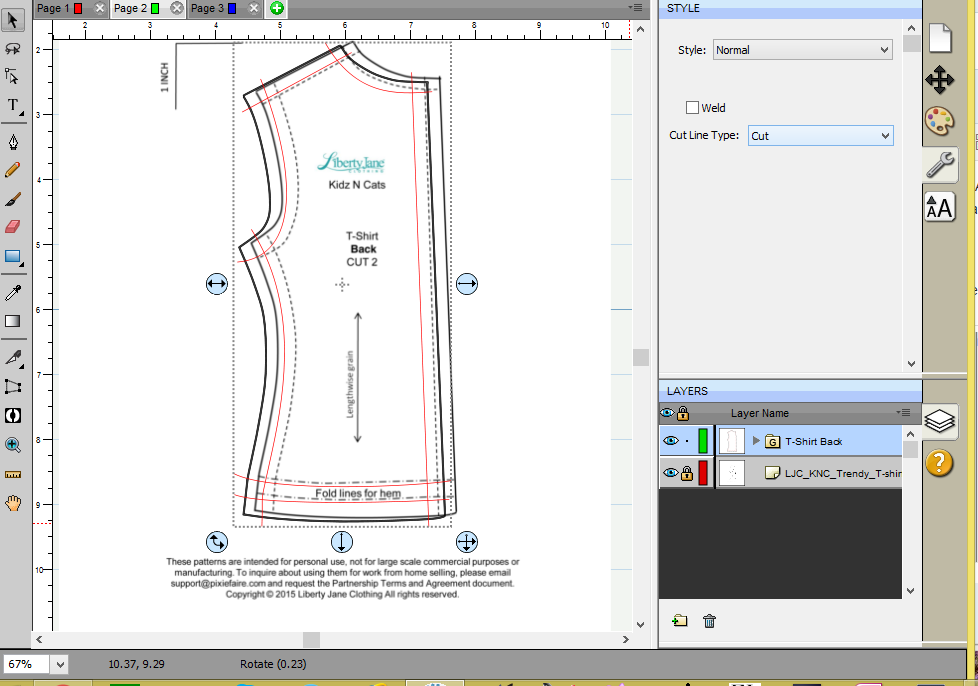The width and height of the screenshot is (978, 686).
Task: Pick the Eyedropper tool
Action: coord(14,292)
